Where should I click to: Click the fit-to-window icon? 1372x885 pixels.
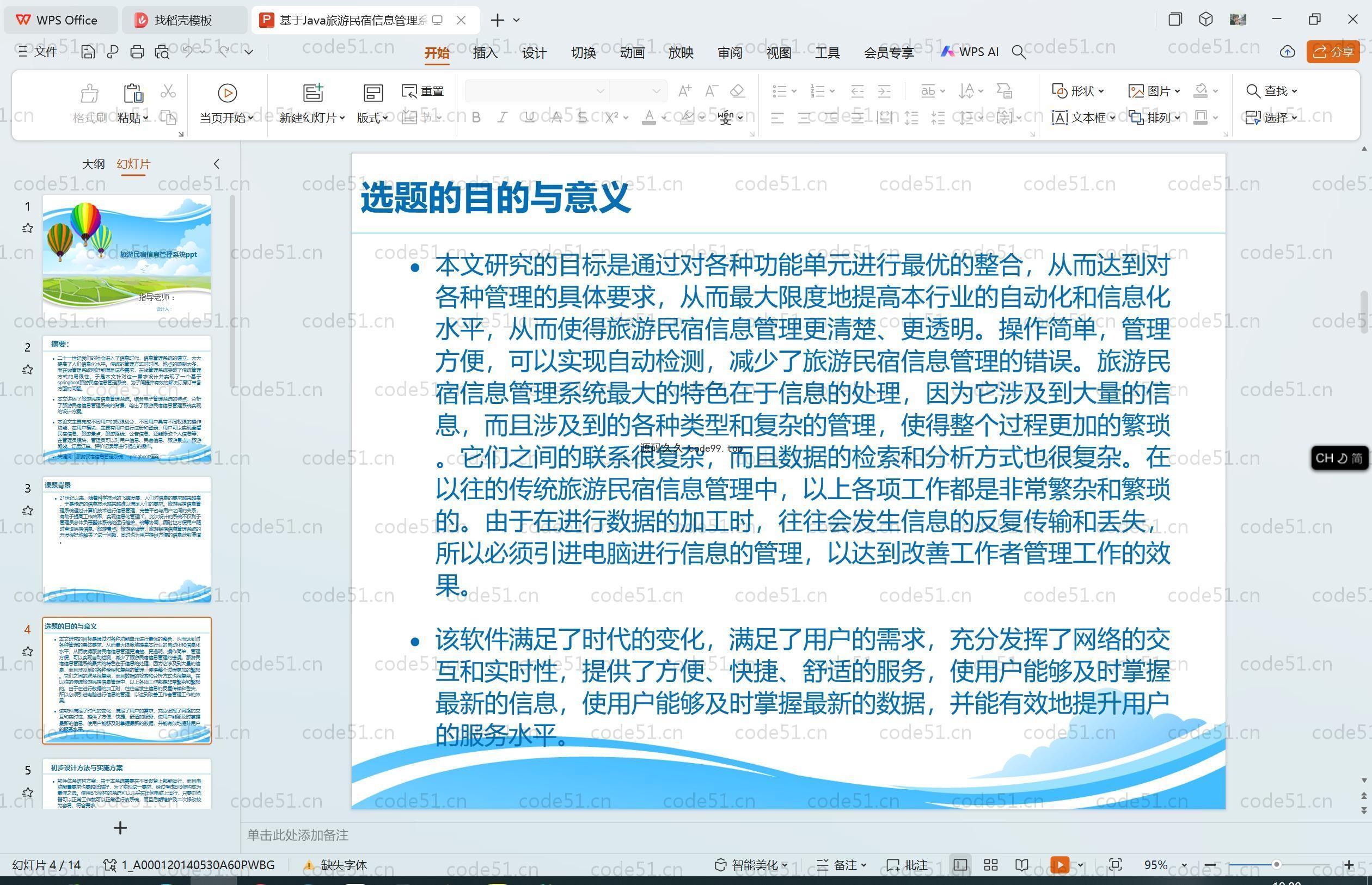coord(1116,865)
